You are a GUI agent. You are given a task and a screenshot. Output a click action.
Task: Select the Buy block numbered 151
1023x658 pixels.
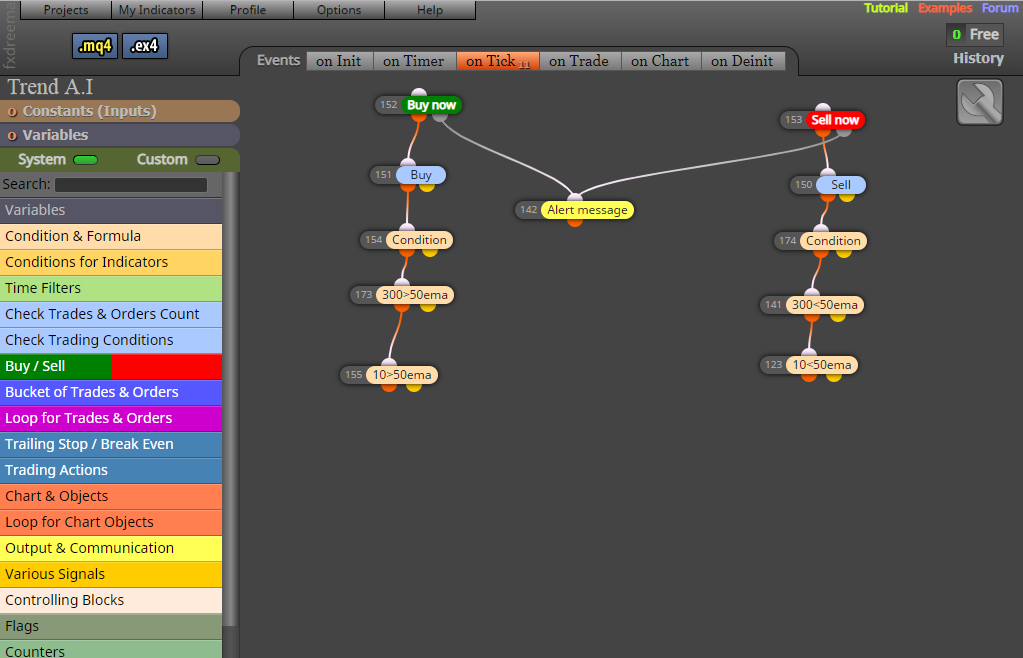[x=421, y=175]
